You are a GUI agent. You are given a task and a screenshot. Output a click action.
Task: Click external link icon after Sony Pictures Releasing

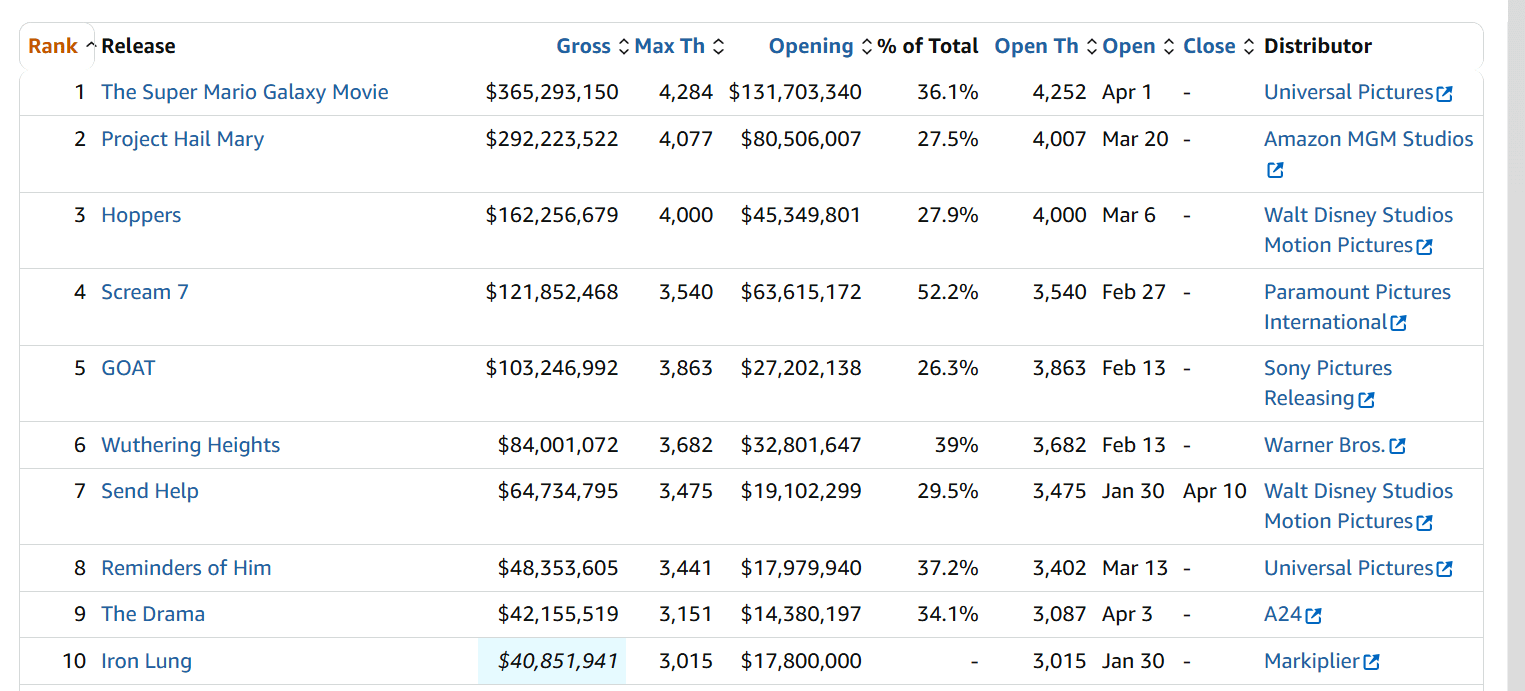click(x=1367, y=399)
